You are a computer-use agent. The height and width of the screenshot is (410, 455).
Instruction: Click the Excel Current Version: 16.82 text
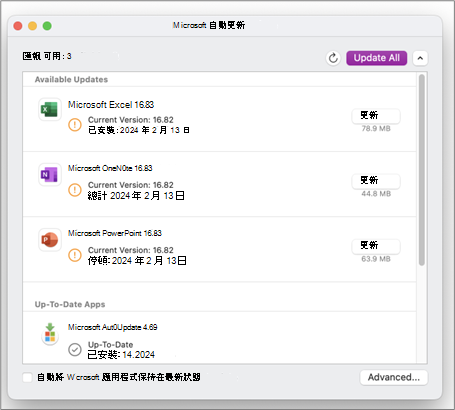[x=131, y=120]
